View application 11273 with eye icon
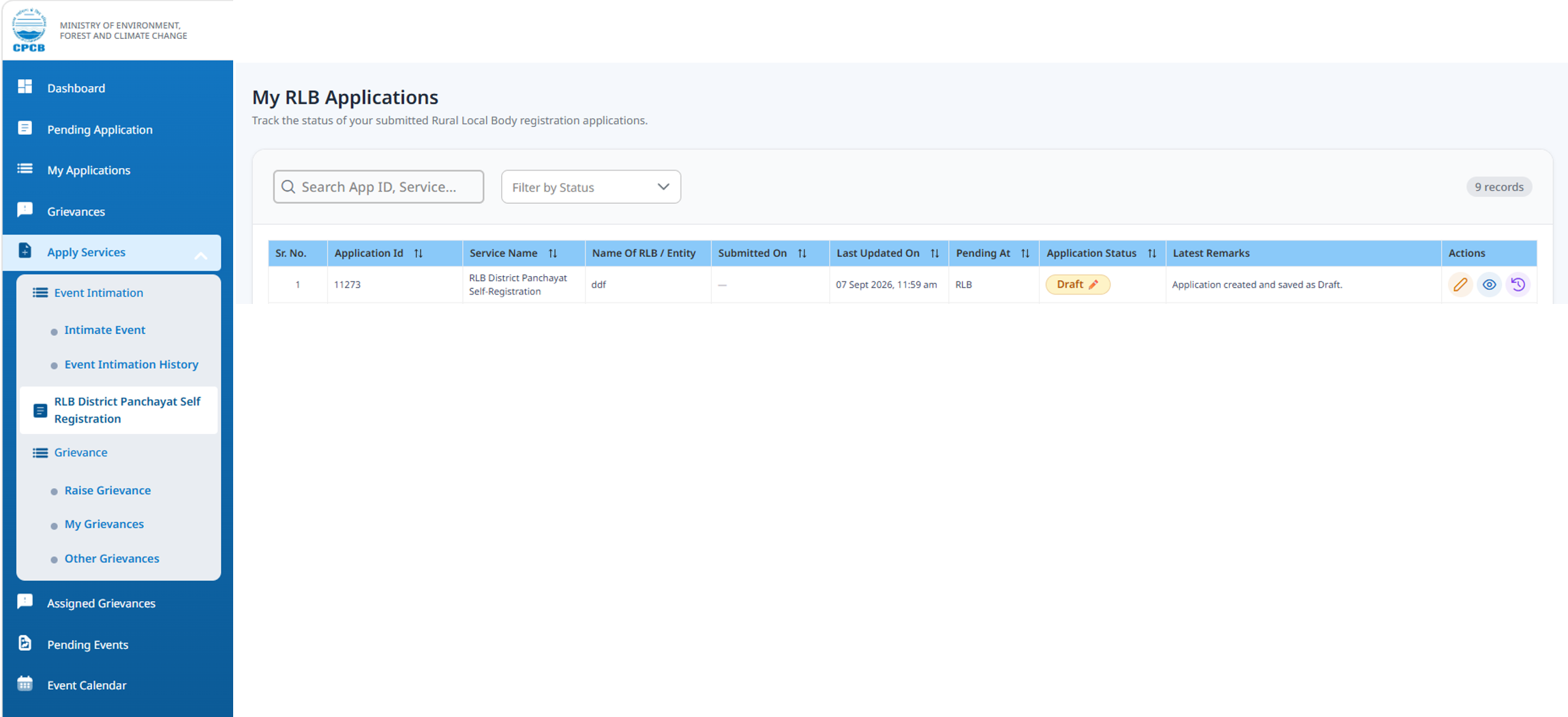This screenshot has width=1568, height=717. pyautogui.click(x=1489, y=285)
